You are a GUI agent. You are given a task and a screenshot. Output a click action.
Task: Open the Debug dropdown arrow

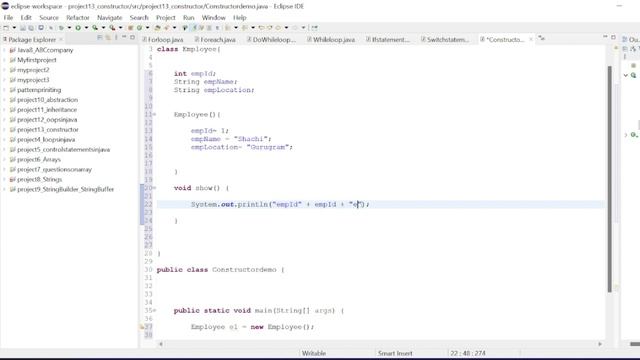pos(69,28)
